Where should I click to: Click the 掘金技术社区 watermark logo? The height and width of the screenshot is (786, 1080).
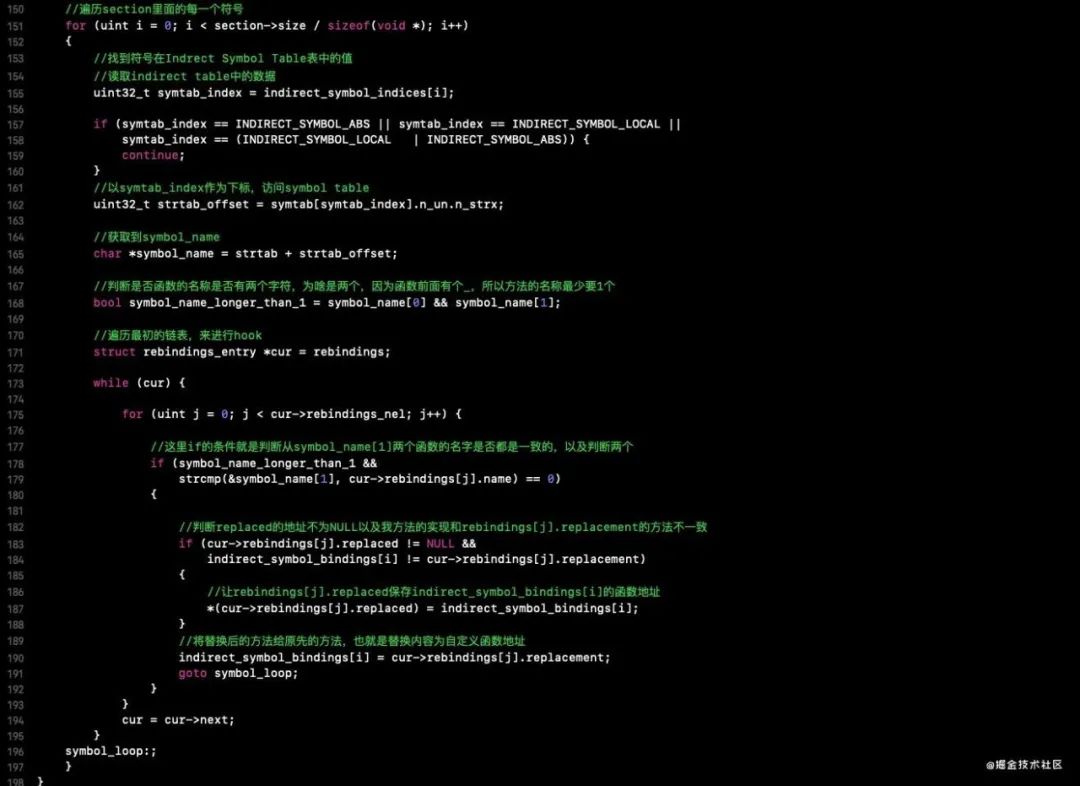point(1024,764)
